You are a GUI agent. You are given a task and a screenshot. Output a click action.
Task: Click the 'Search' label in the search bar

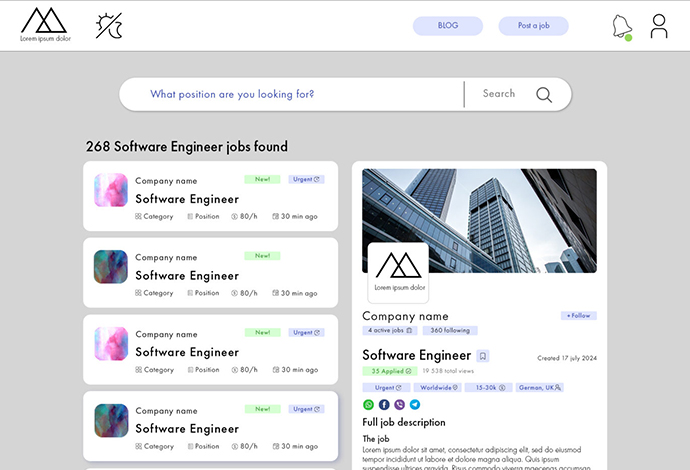(499, 93)
